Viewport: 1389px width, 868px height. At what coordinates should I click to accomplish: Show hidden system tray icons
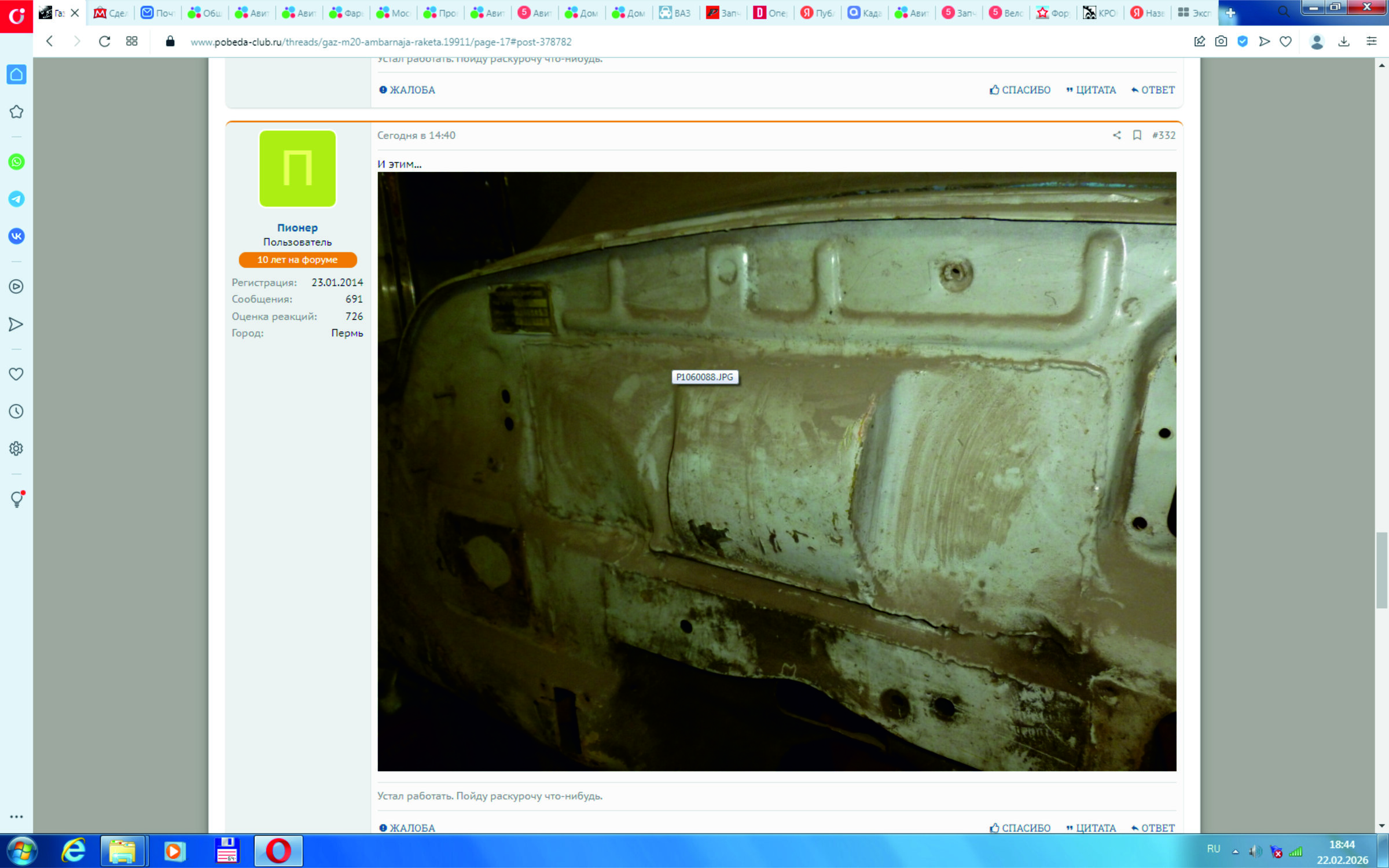[1235, 851]
